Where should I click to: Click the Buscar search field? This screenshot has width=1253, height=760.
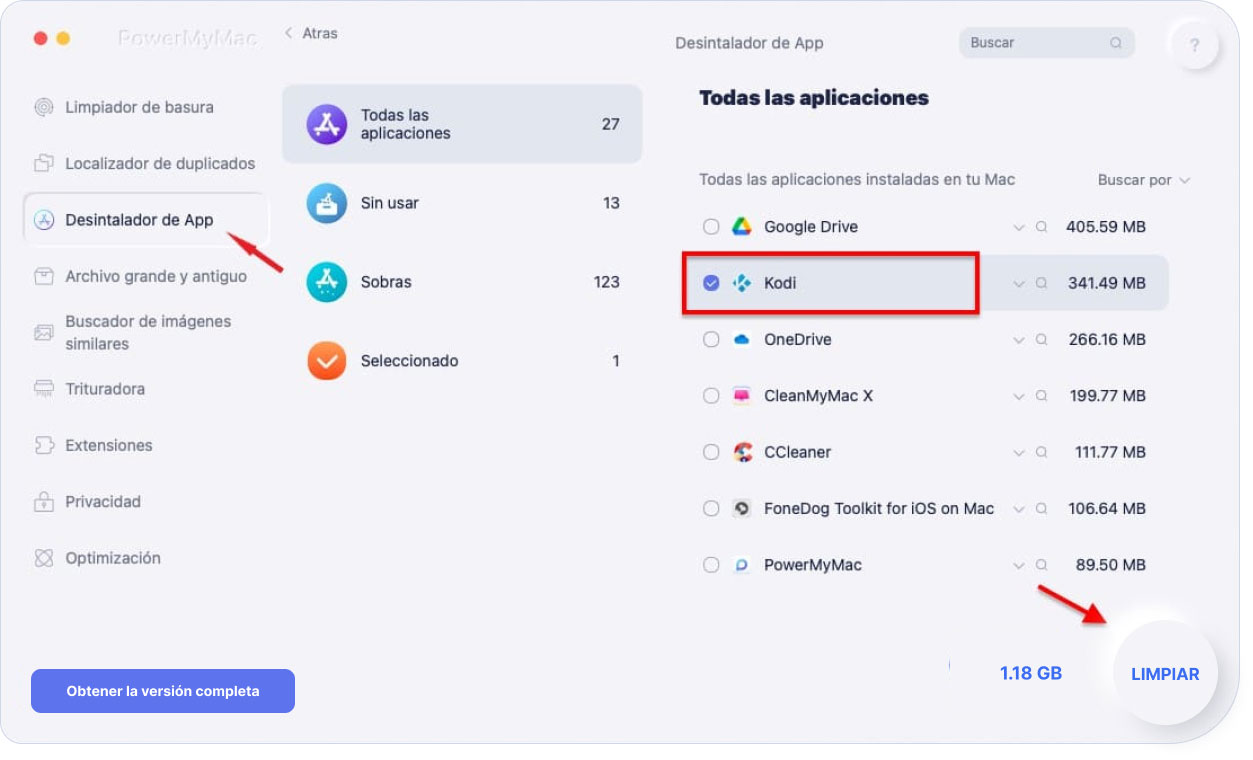pos(1046,43)
